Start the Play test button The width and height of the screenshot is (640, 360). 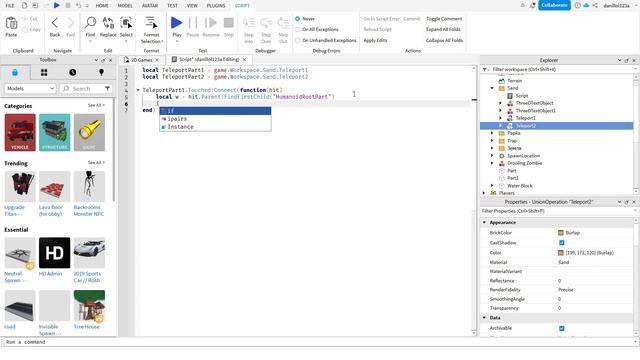pos(177,23)
